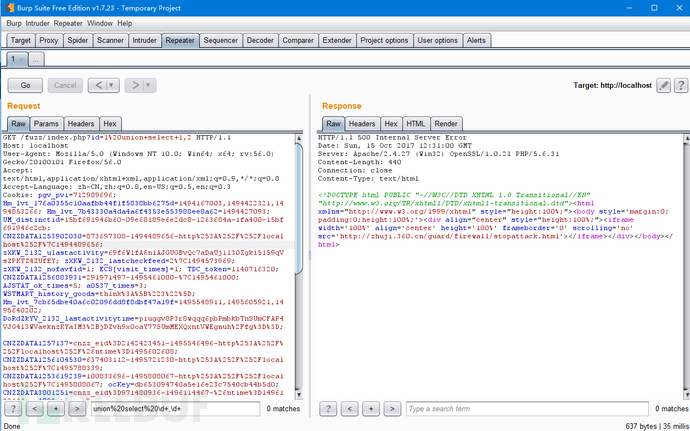
Task: Select the Request Params tab
Action: pyautogui.click(x=46, y=124)
